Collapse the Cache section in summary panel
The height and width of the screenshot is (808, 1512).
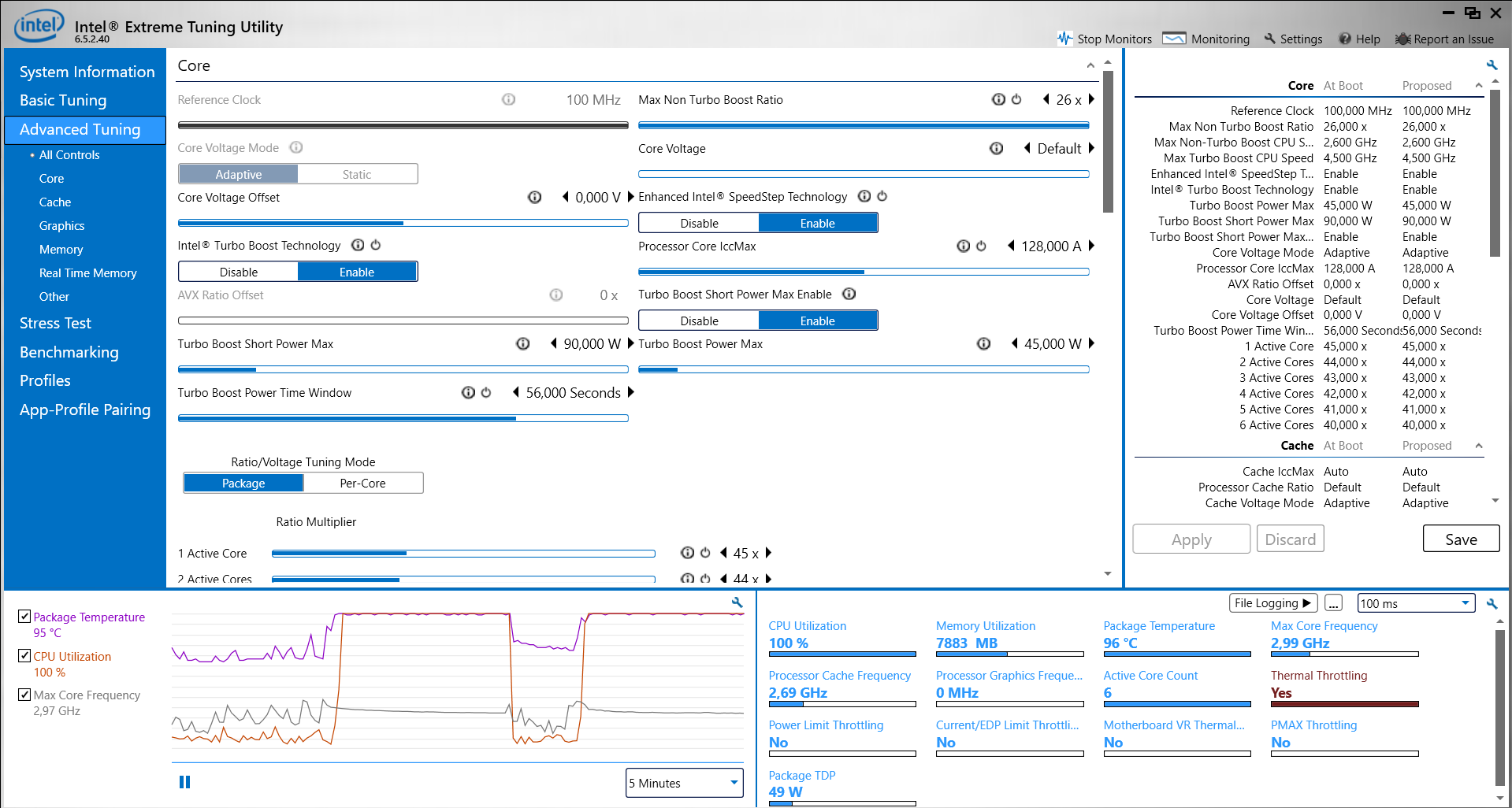pos(1479,446)
